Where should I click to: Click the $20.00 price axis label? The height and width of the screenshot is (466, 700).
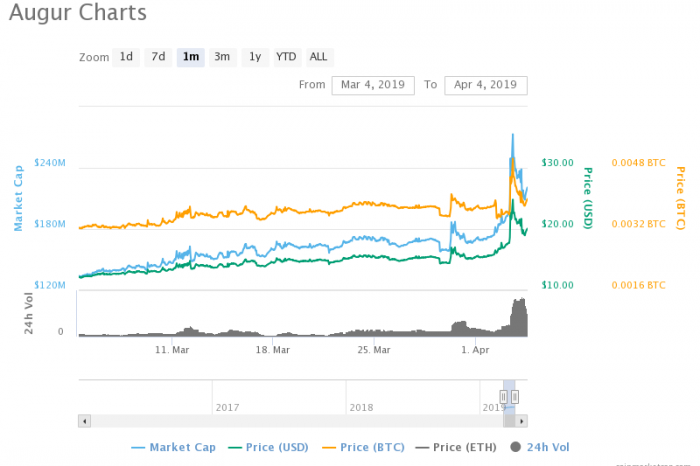[558, 224]
